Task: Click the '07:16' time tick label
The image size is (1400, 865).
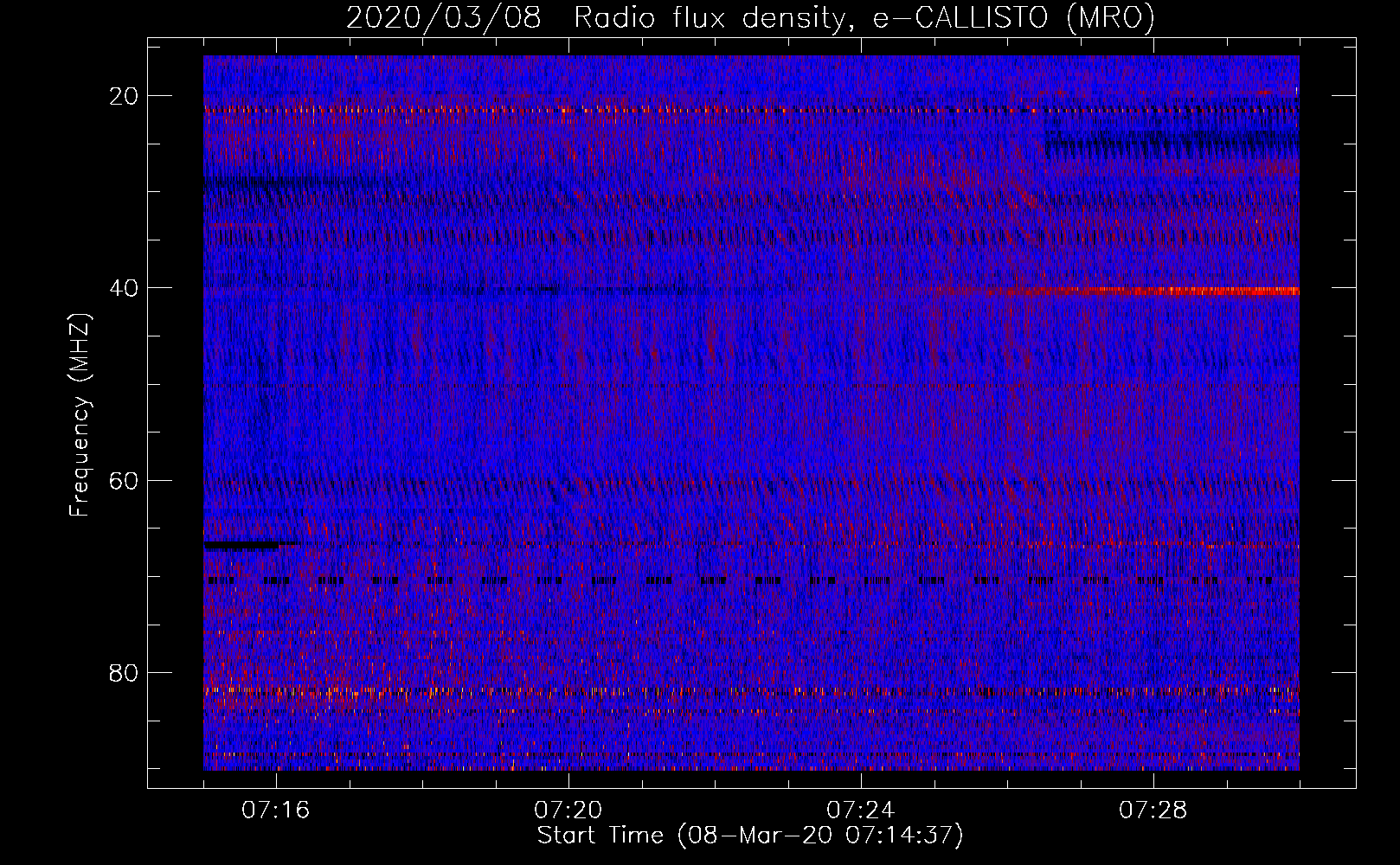Action: click(276, 811)
